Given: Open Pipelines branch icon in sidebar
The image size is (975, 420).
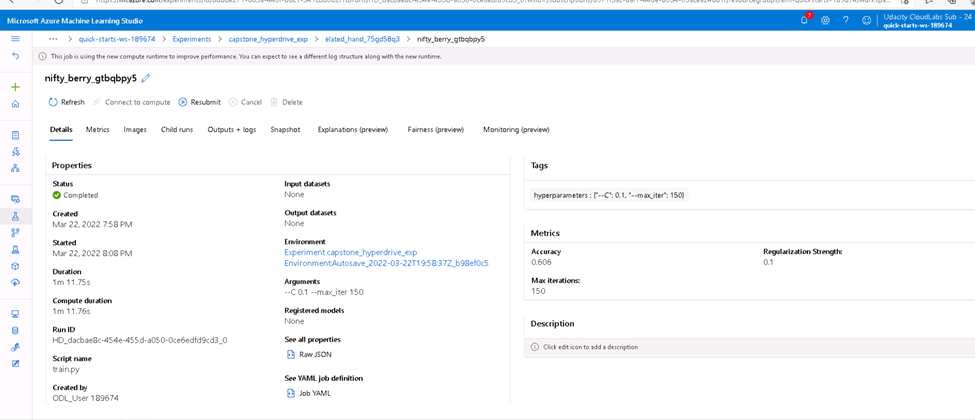Looking at the screenshot, I should tap(16, 232).
